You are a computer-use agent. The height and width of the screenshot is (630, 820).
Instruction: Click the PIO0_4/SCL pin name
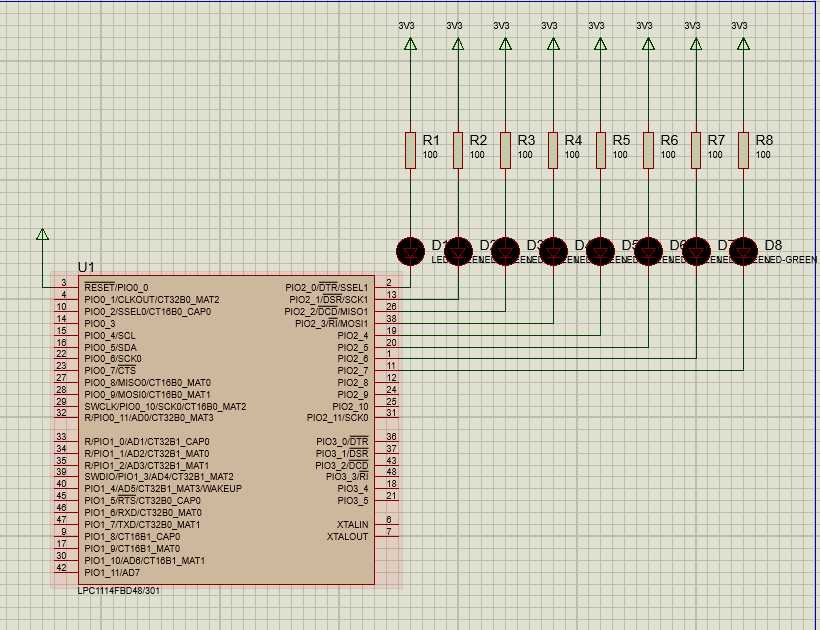coord(110,336)
